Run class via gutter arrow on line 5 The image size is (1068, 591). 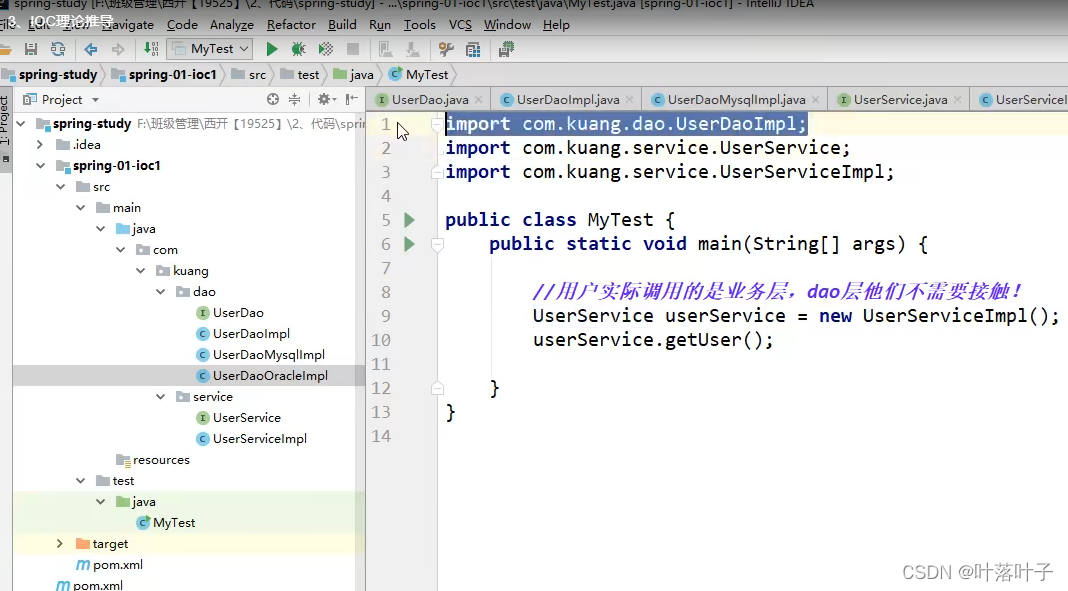409,220
